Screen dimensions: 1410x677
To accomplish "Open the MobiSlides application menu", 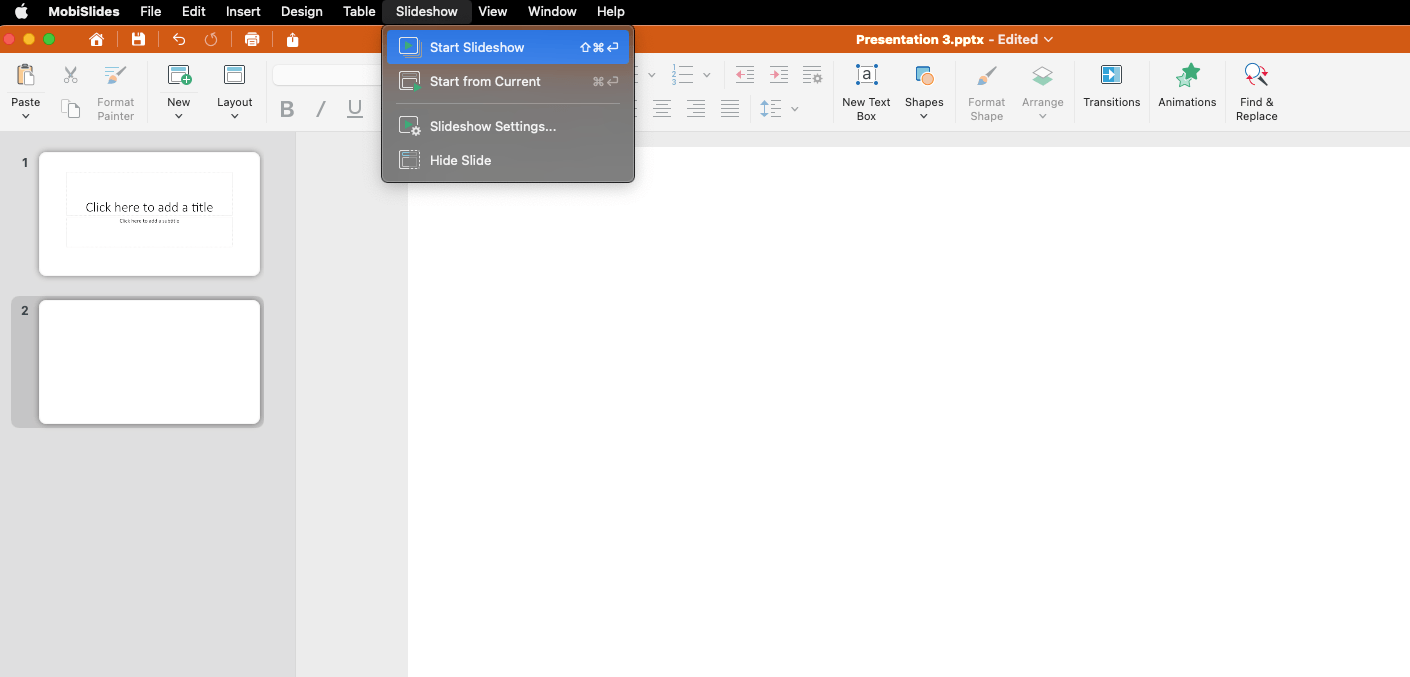I will 84,12.
